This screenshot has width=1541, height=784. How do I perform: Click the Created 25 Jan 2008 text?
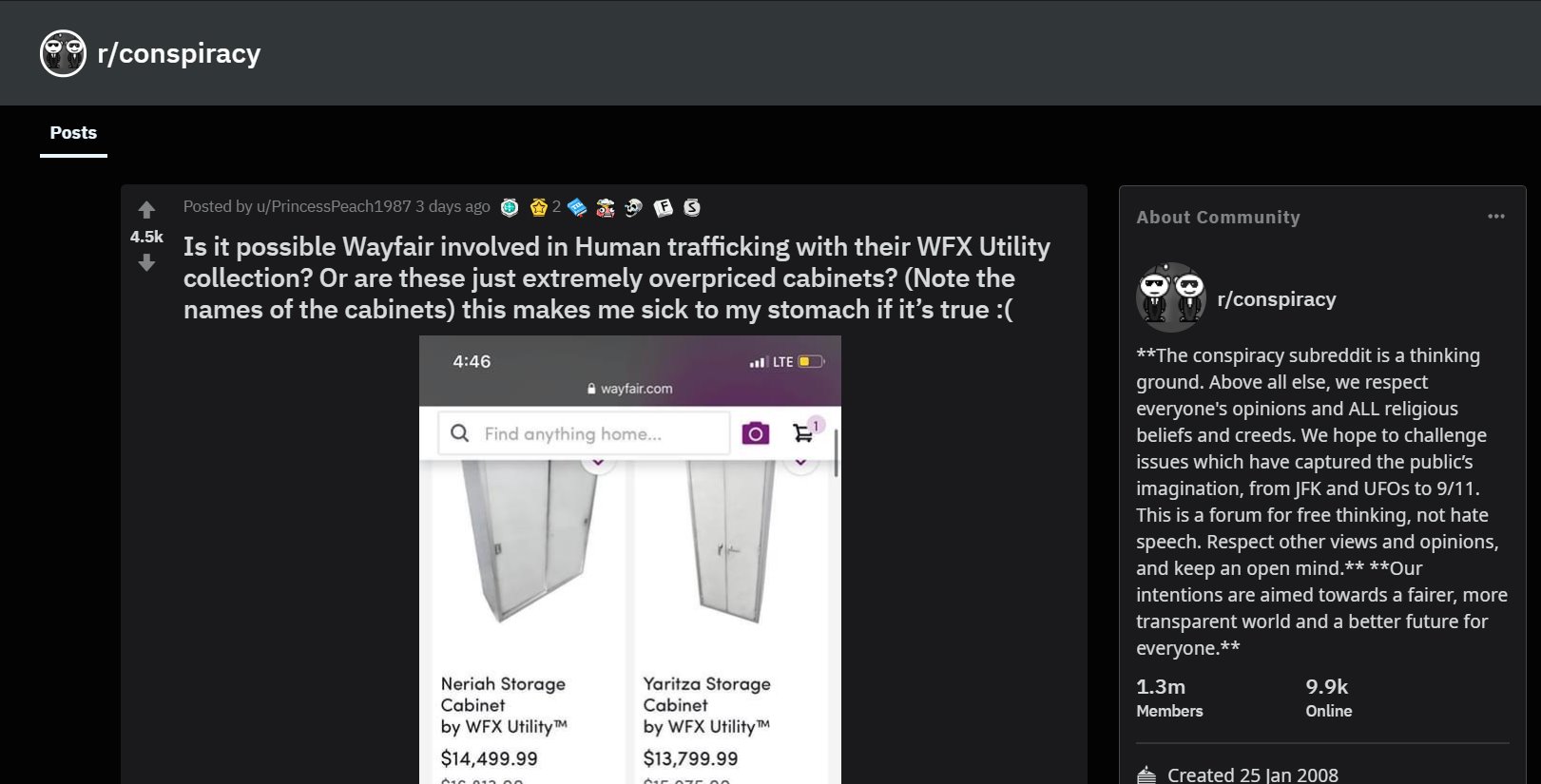click(1253, 775)
